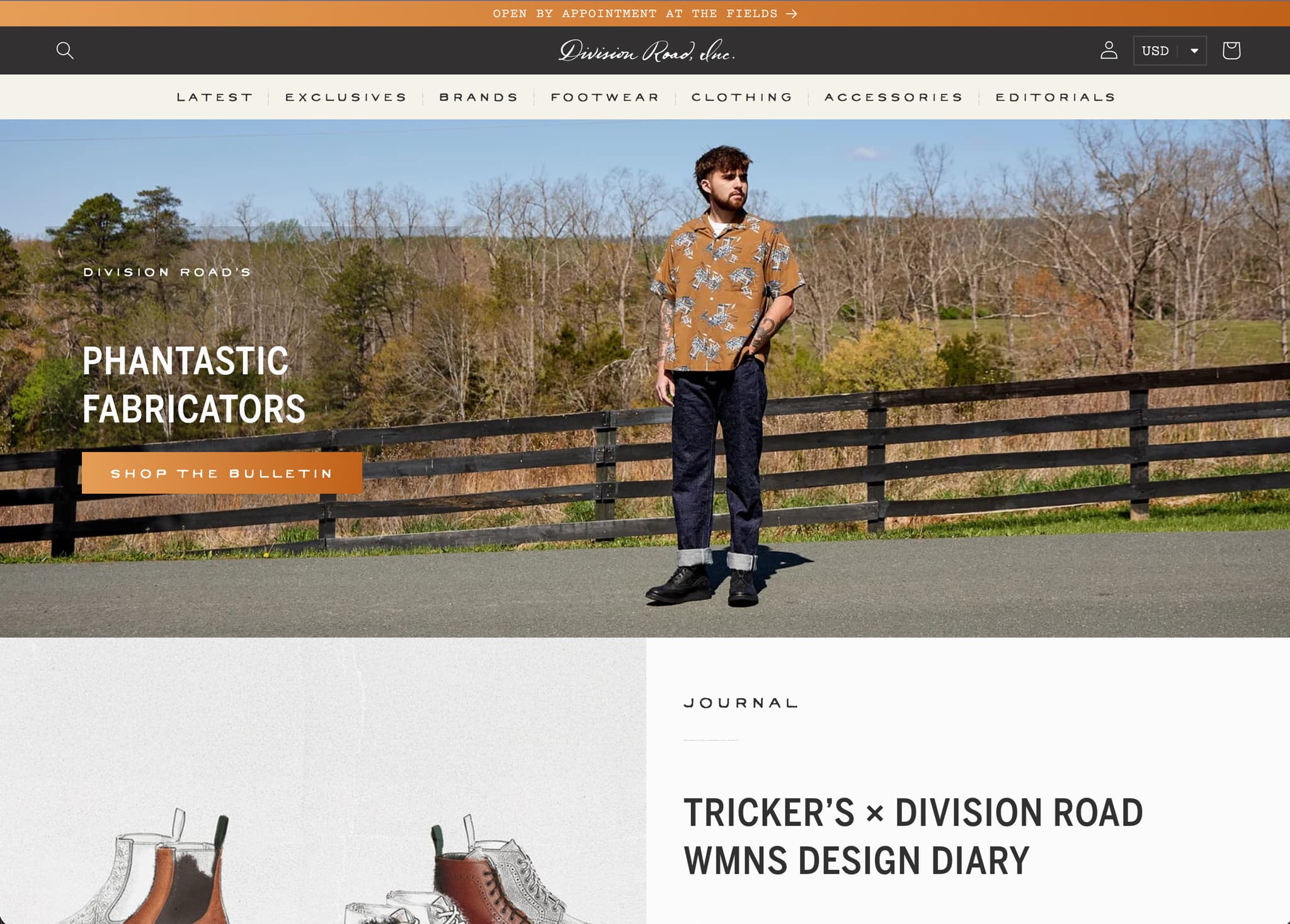Open the Tricker's × Division Road journal title
This screenshot has width=1290, height=924.
(913, 836)
